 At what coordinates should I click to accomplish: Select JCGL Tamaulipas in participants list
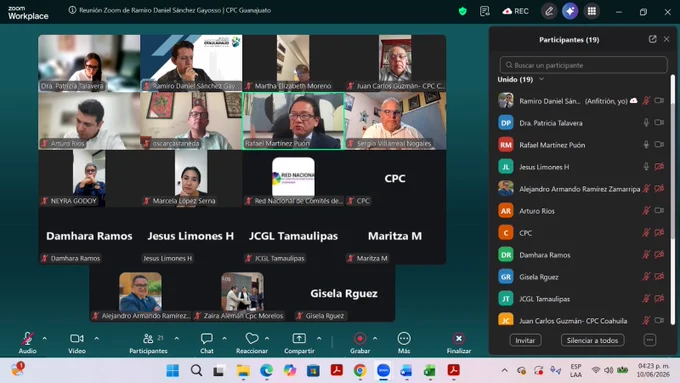coord(582,299)
